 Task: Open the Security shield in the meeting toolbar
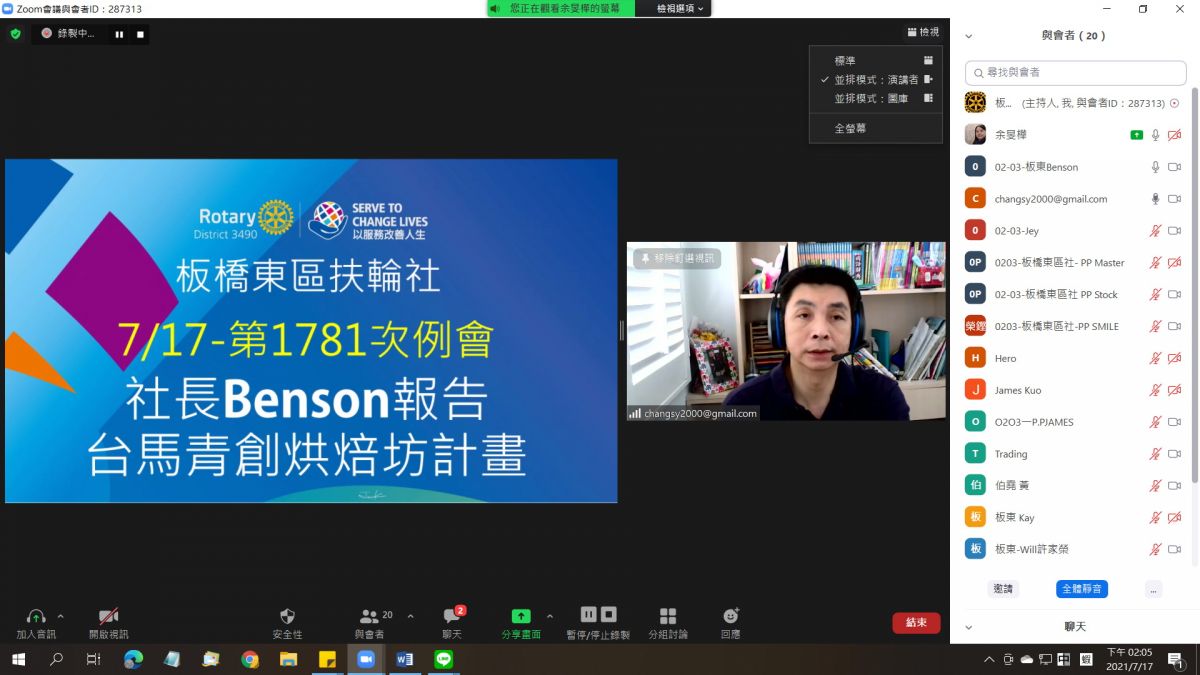coord(287,622)
